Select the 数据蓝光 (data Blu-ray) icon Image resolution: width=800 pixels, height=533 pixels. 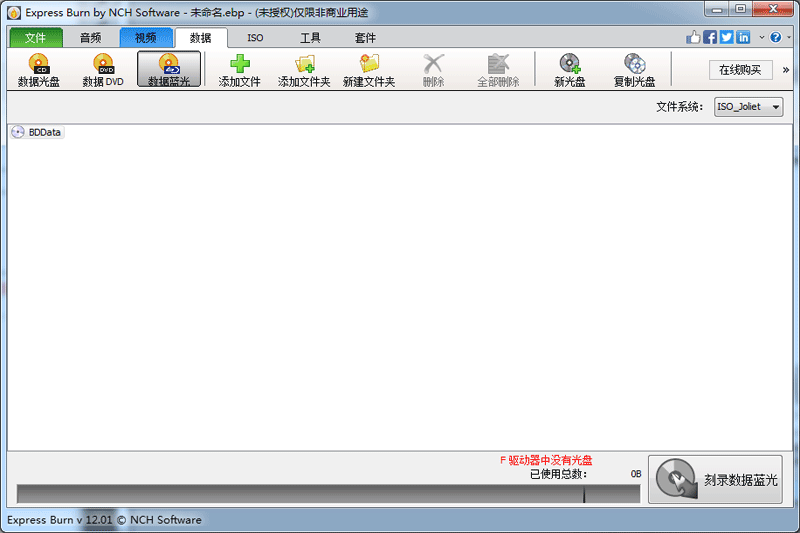tap(169, 69)
